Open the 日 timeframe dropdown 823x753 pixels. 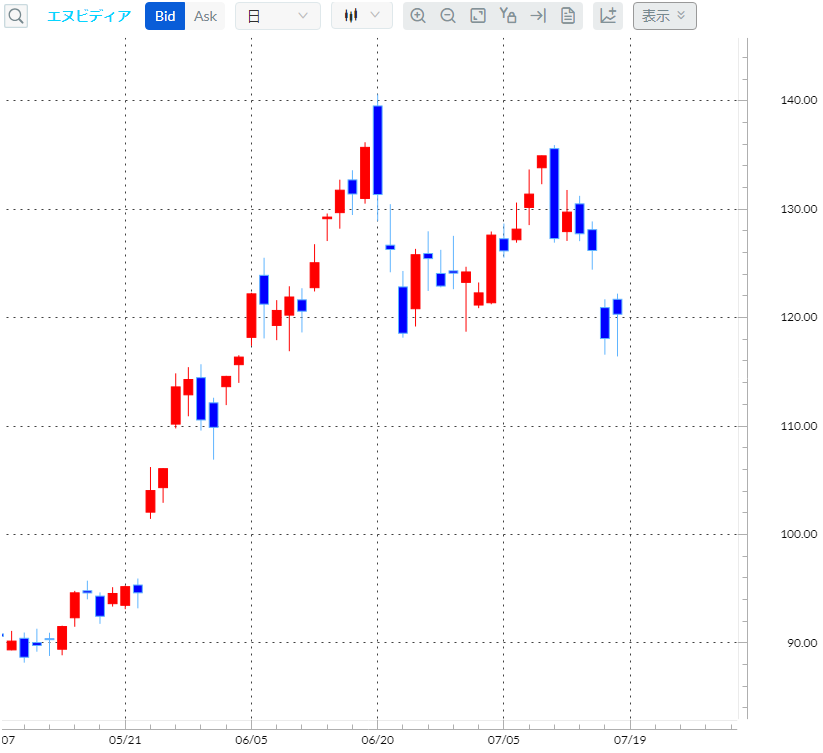coord(278,16)
